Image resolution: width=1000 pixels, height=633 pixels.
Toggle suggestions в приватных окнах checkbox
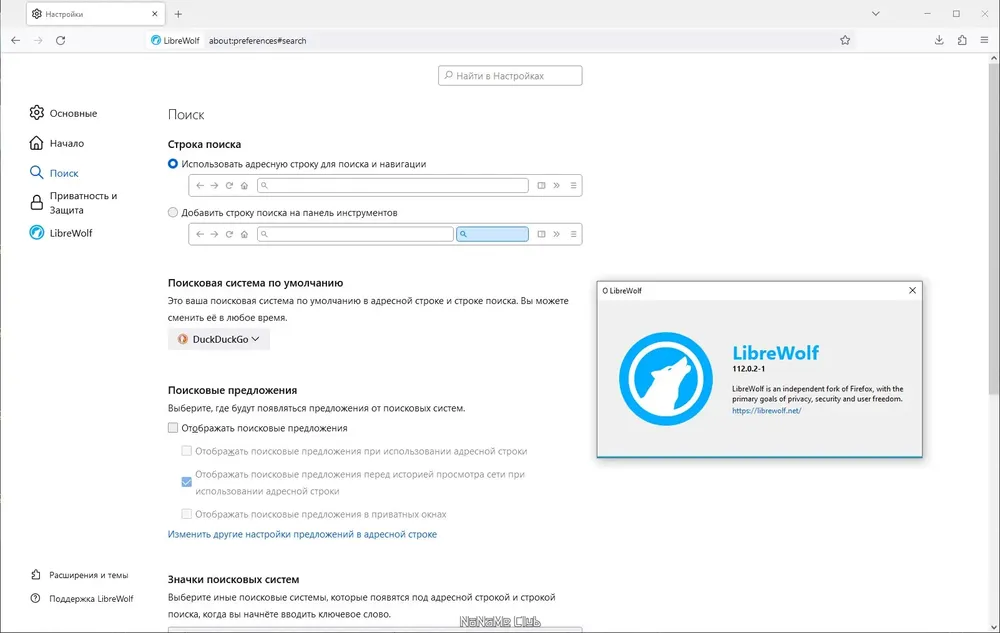point(186,514)
